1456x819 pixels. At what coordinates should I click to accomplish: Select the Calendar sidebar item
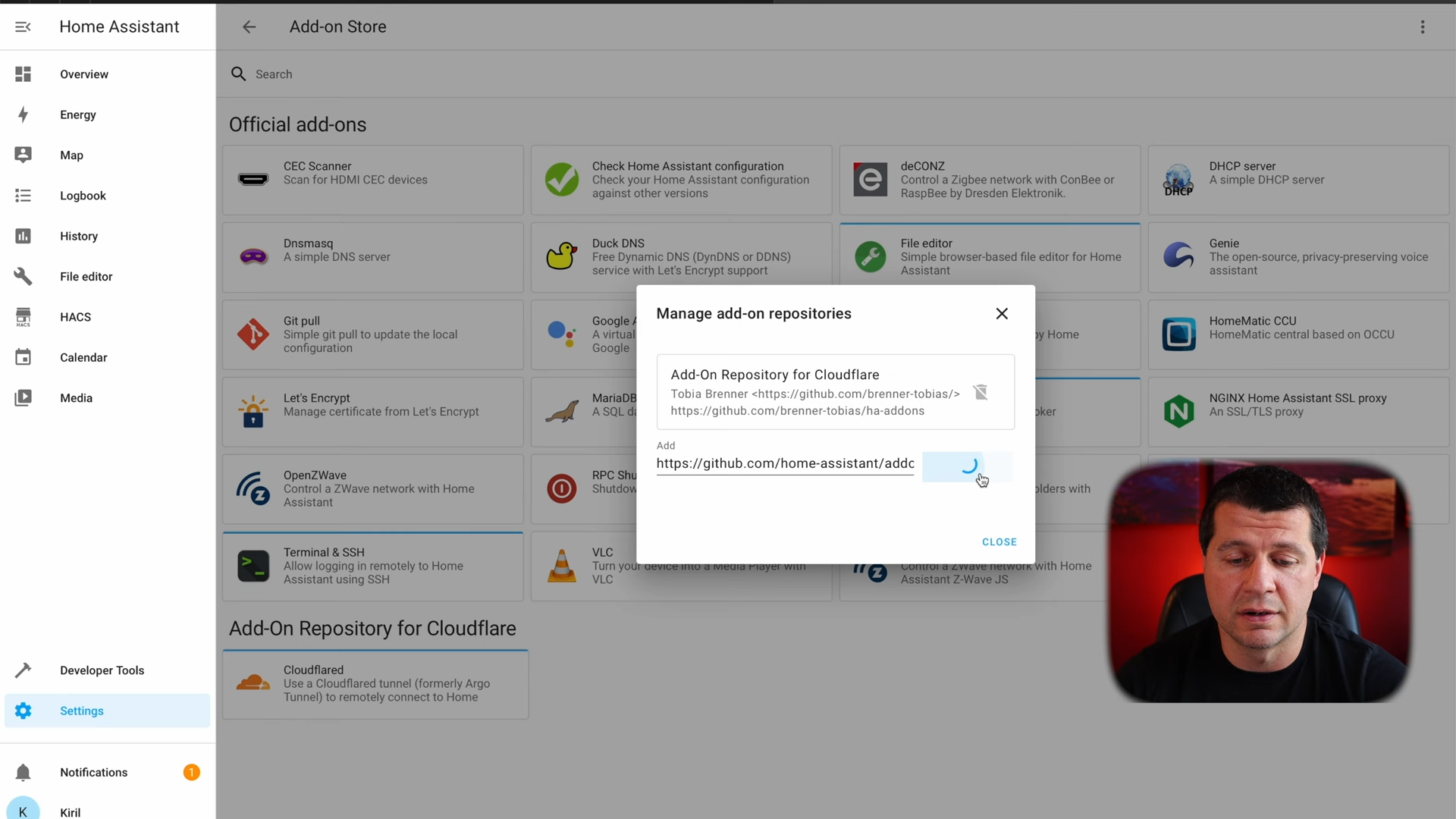pyautogui.click(x=83, y=357)
